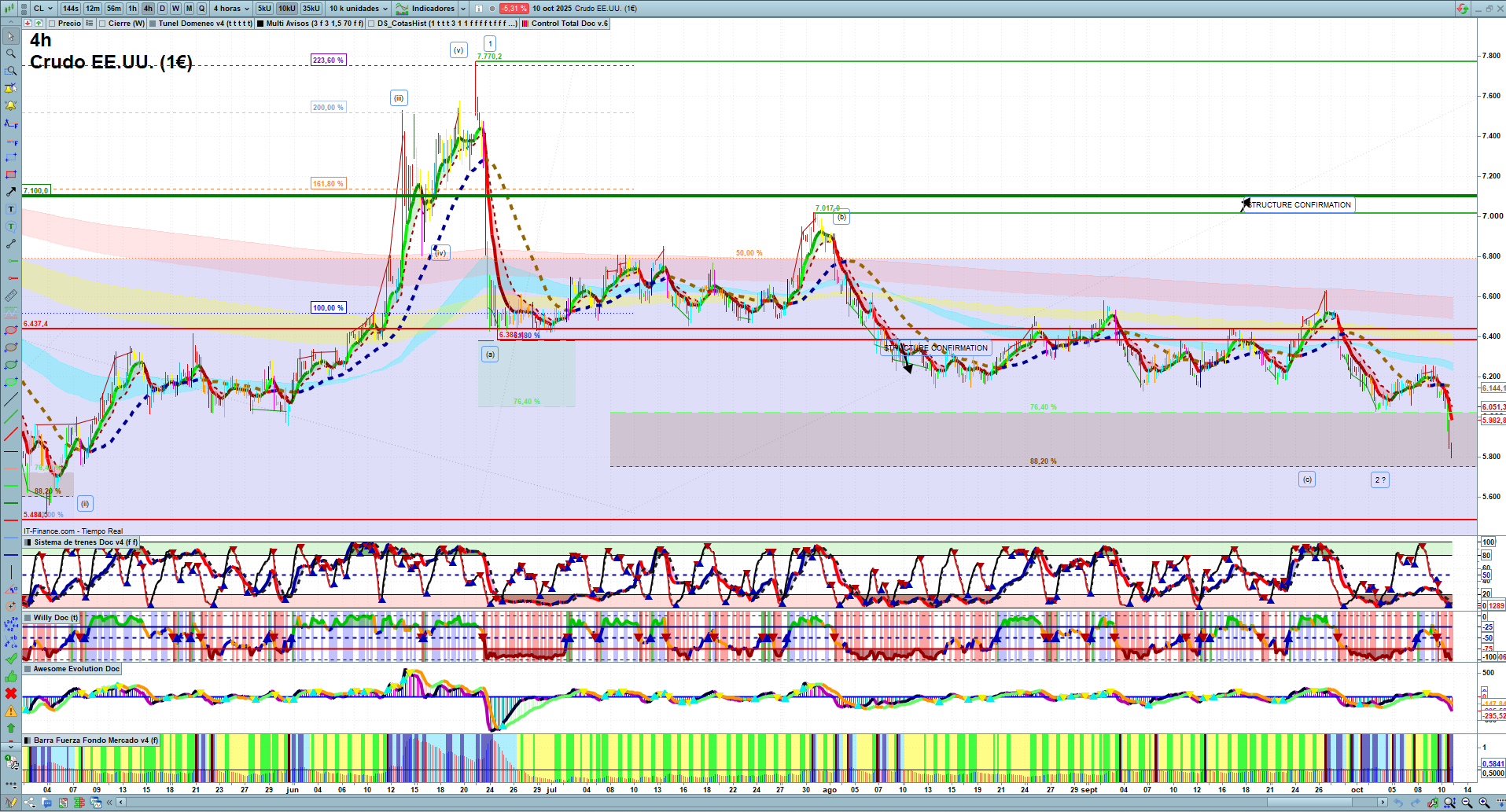Select the ruler measurement tool
Image resolution: width=1506 pixels, height=812 pixels.
point(11,296)
